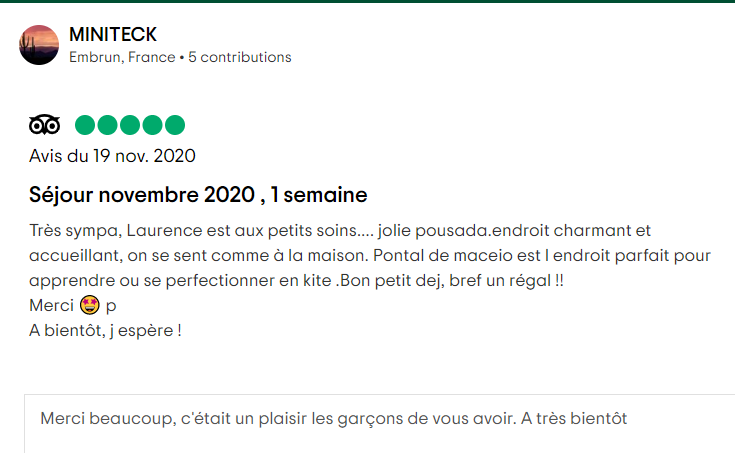
Task: Click the MINITECK profile avatar picture
Action: 39,45
